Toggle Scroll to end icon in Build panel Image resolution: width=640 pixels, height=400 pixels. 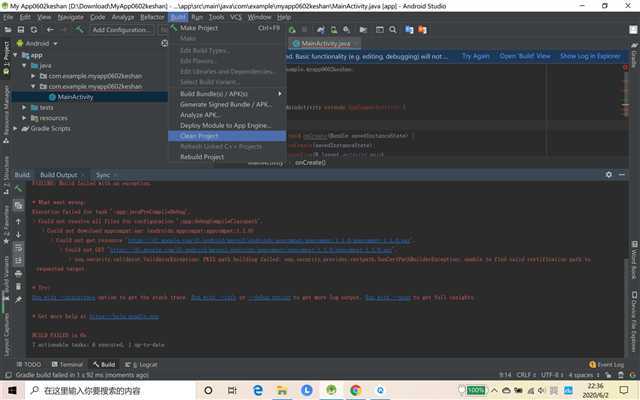[18, 260]
